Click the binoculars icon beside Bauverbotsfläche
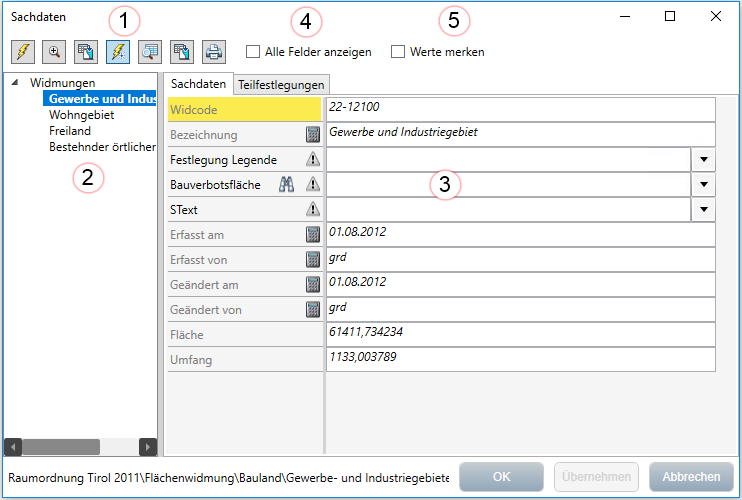This screenshot has height=500, width=742. 287,184
